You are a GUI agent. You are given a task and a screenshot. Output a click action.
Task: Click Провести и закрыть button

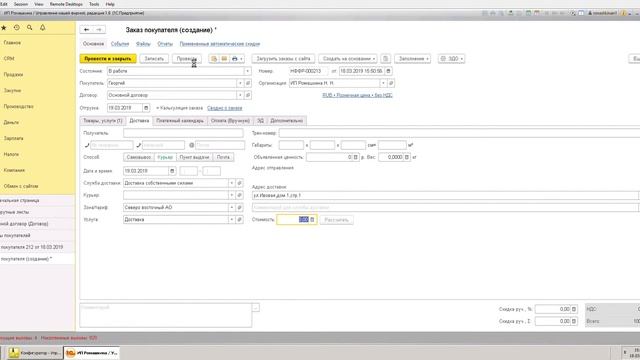[x=108, y=59]
